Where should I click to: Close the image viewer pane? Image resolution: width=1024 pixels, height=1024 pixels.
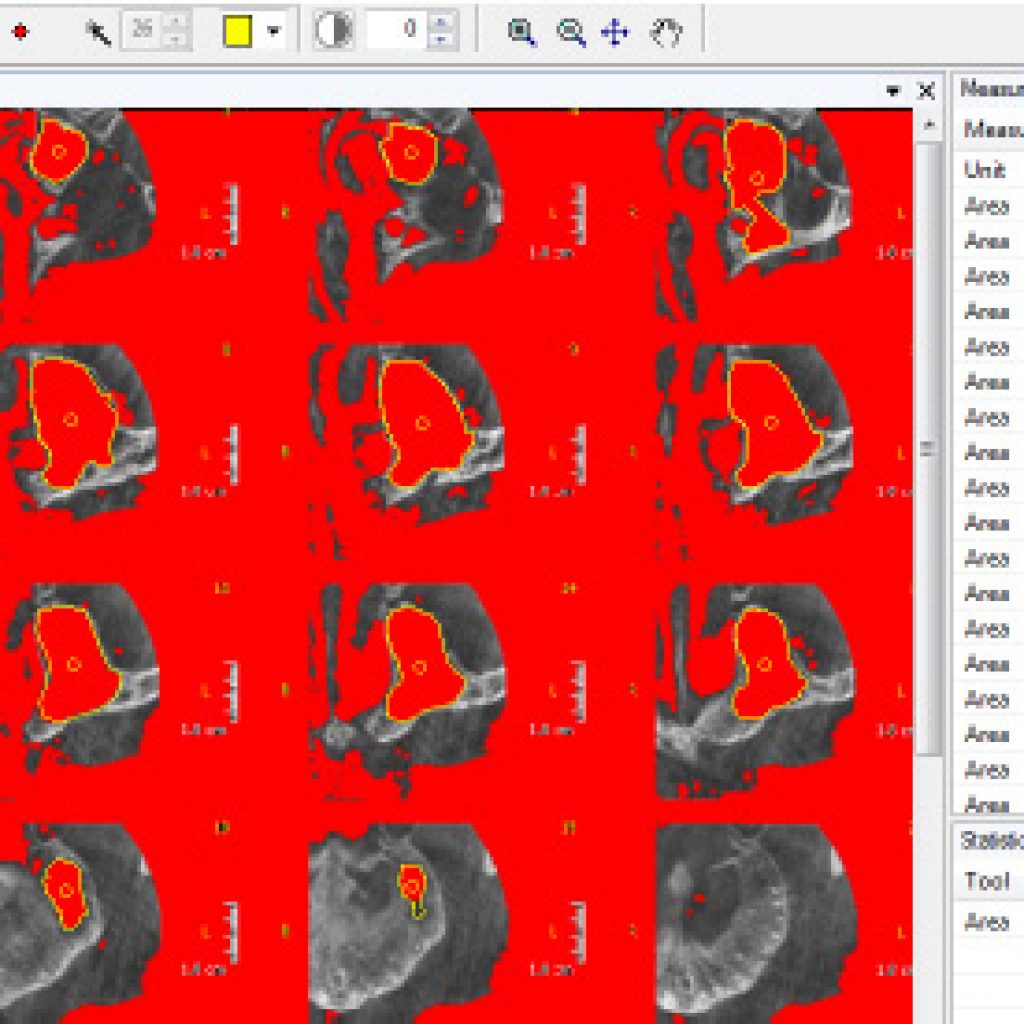coord(926,91)
